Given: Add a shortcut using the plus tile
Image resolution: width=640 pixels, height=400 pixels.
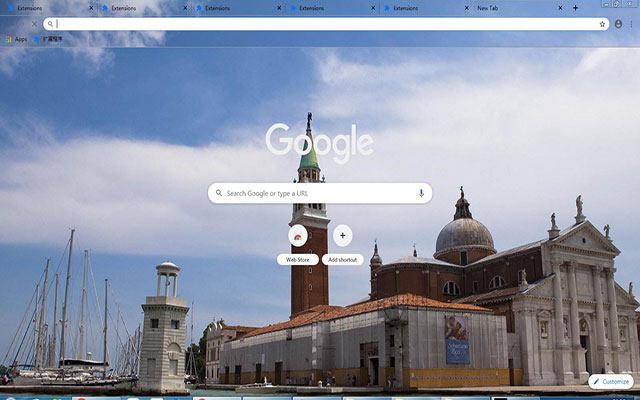Looking at the screenshot, I should [342, 245].
